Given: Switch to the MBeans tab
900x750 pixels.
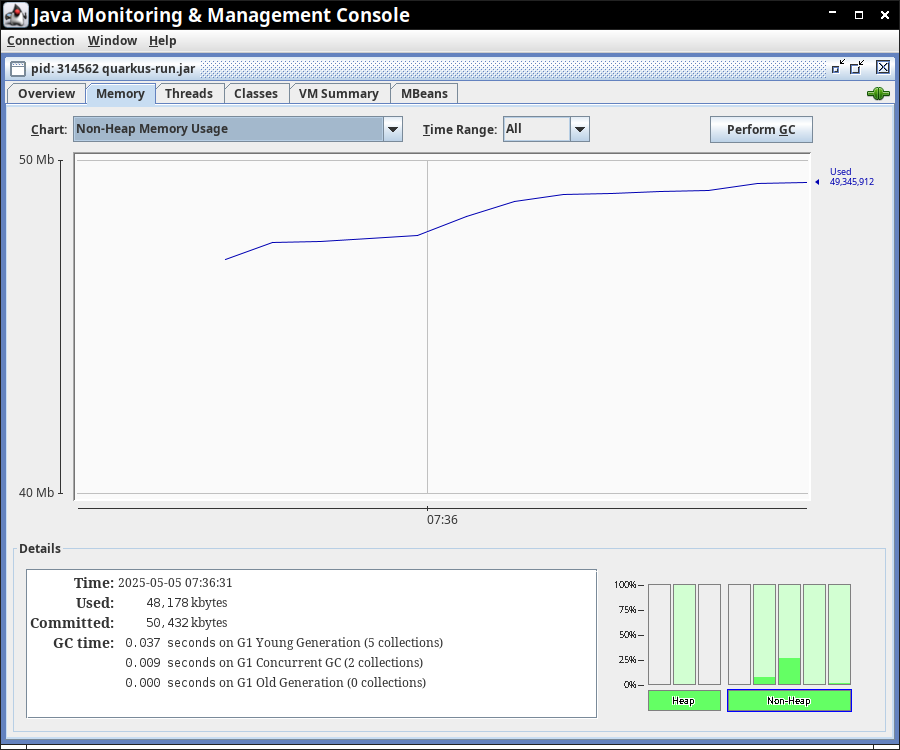Looking at the screenshot, I should (x=424, y=94).
